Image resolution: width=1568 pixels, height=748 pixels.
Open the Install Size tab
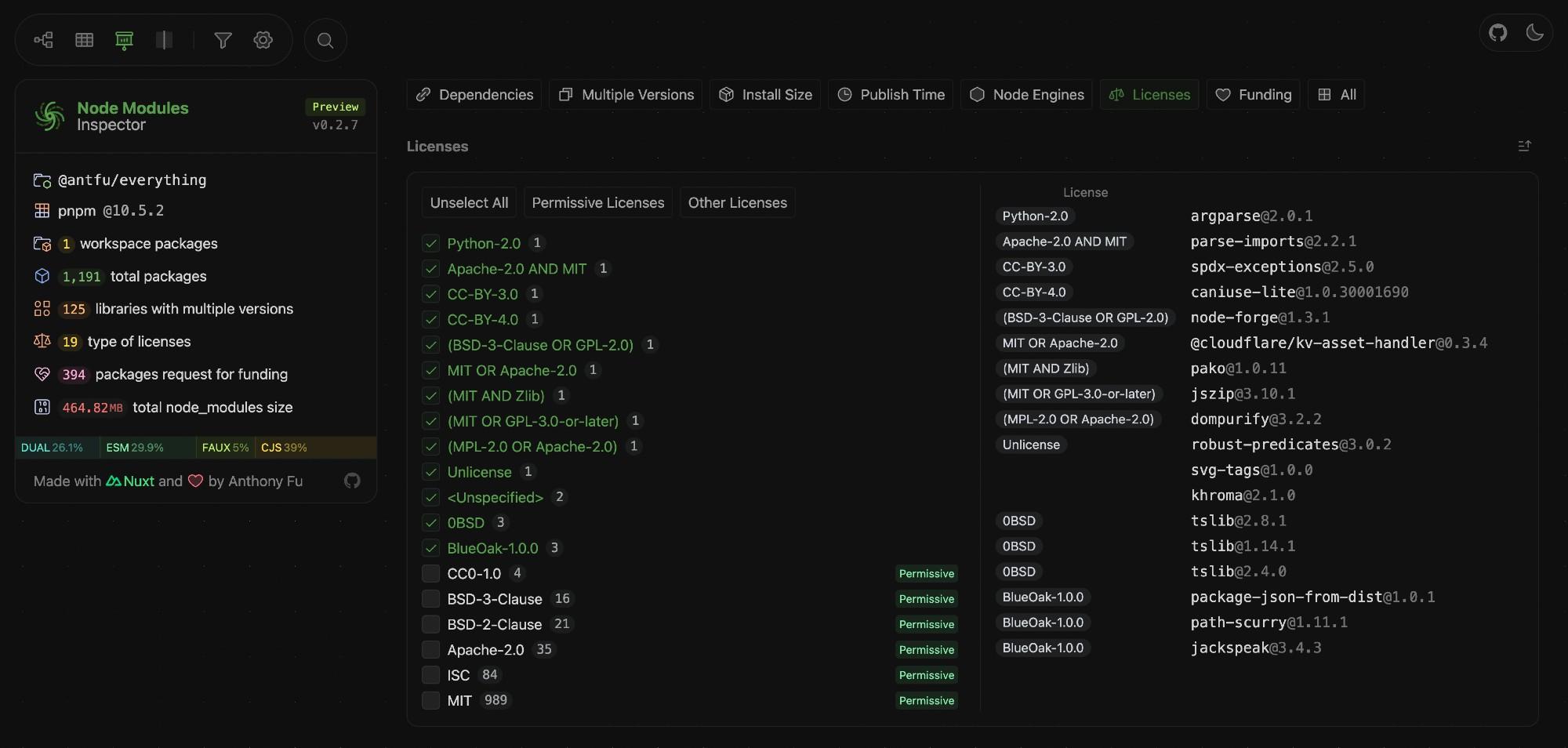coord(765,95)
